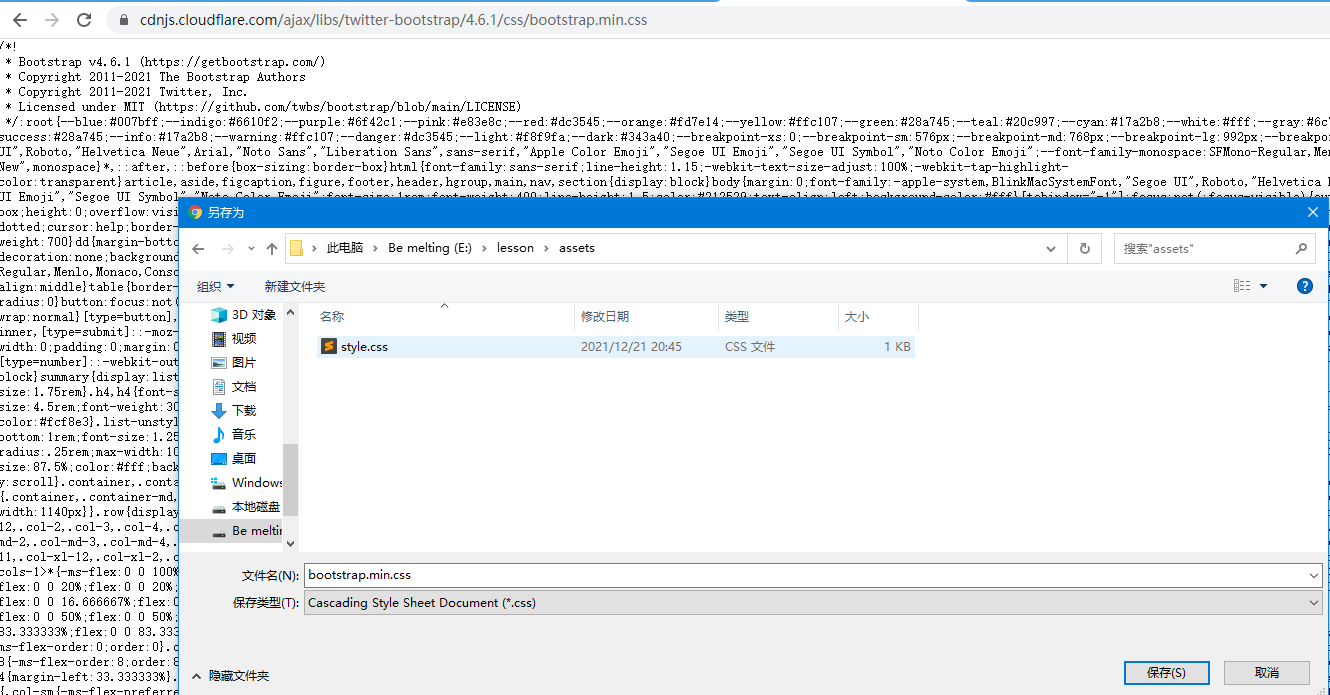
Task: Select the style.css file
Action: [615, 347]
